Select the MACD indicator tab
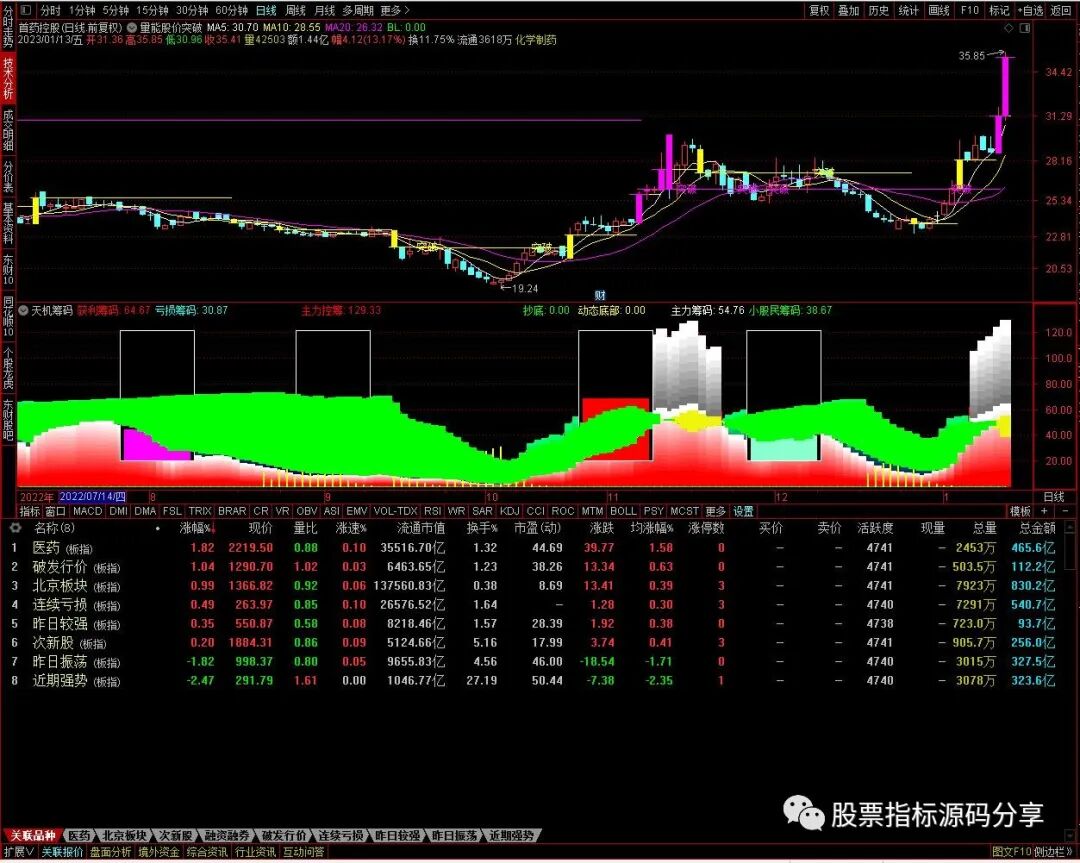Image resolution: width=1080 pixels, height=863 pixels. click(87, 511)
